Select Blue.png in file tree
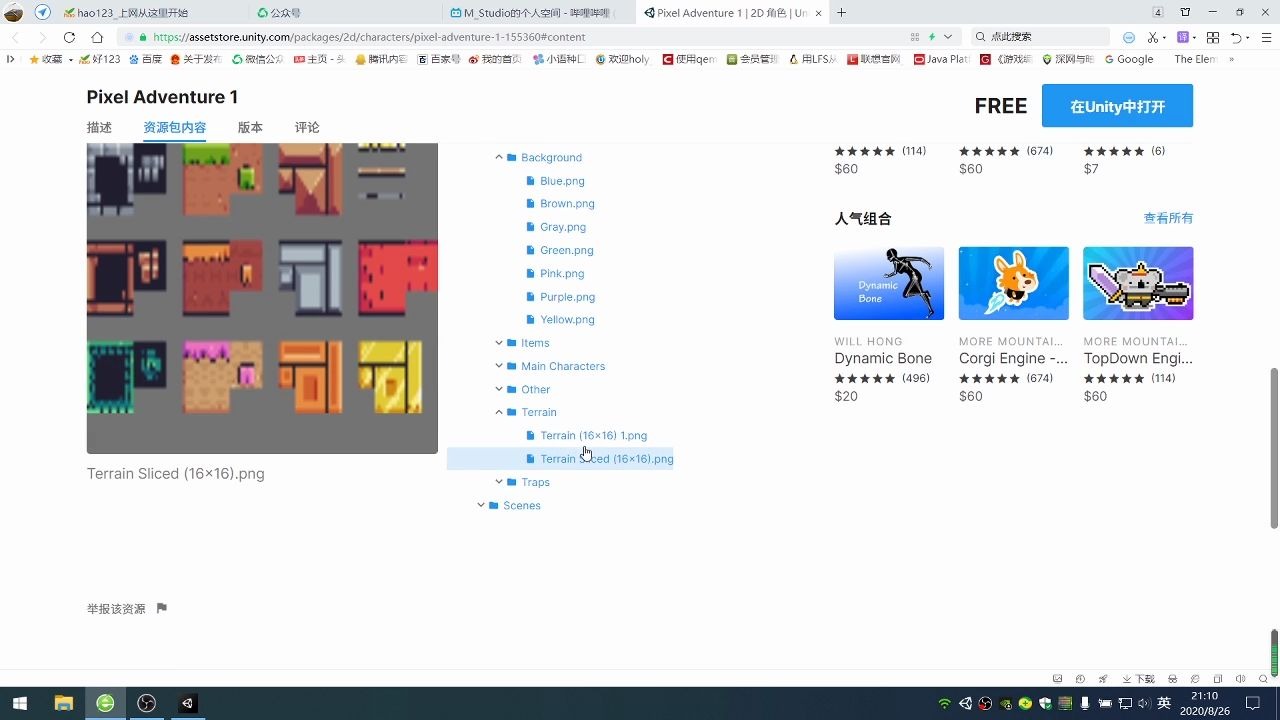Screen dimensions: 1280x720 click(x=562, y=181)
